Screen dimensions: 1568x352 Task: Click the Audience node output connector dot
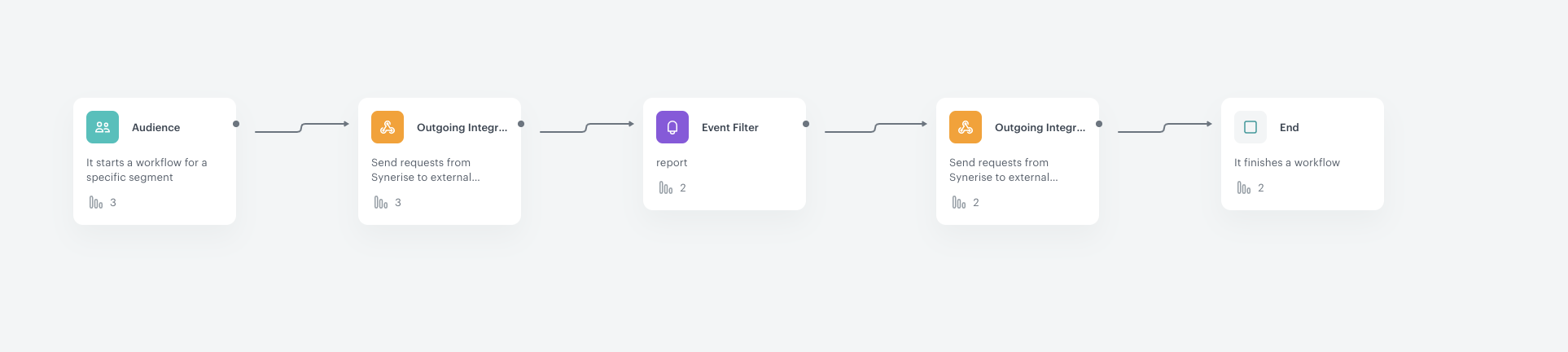236,124
